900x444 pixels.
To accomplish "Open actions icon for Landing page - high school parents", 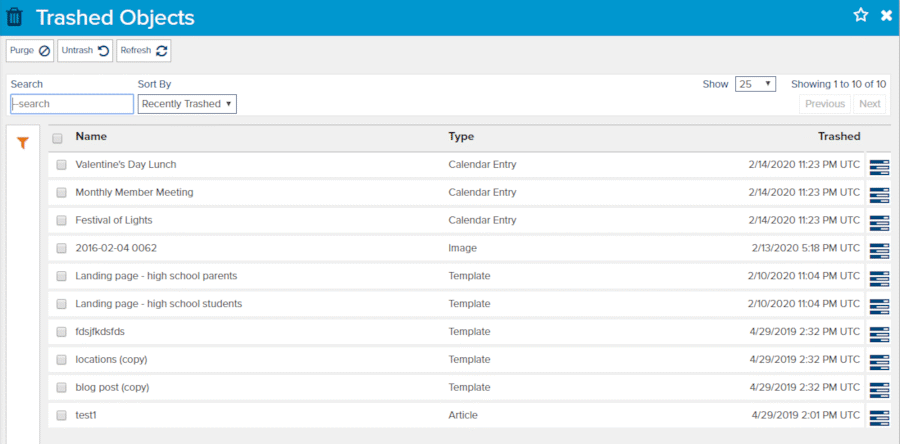I will tap(879, 278).
